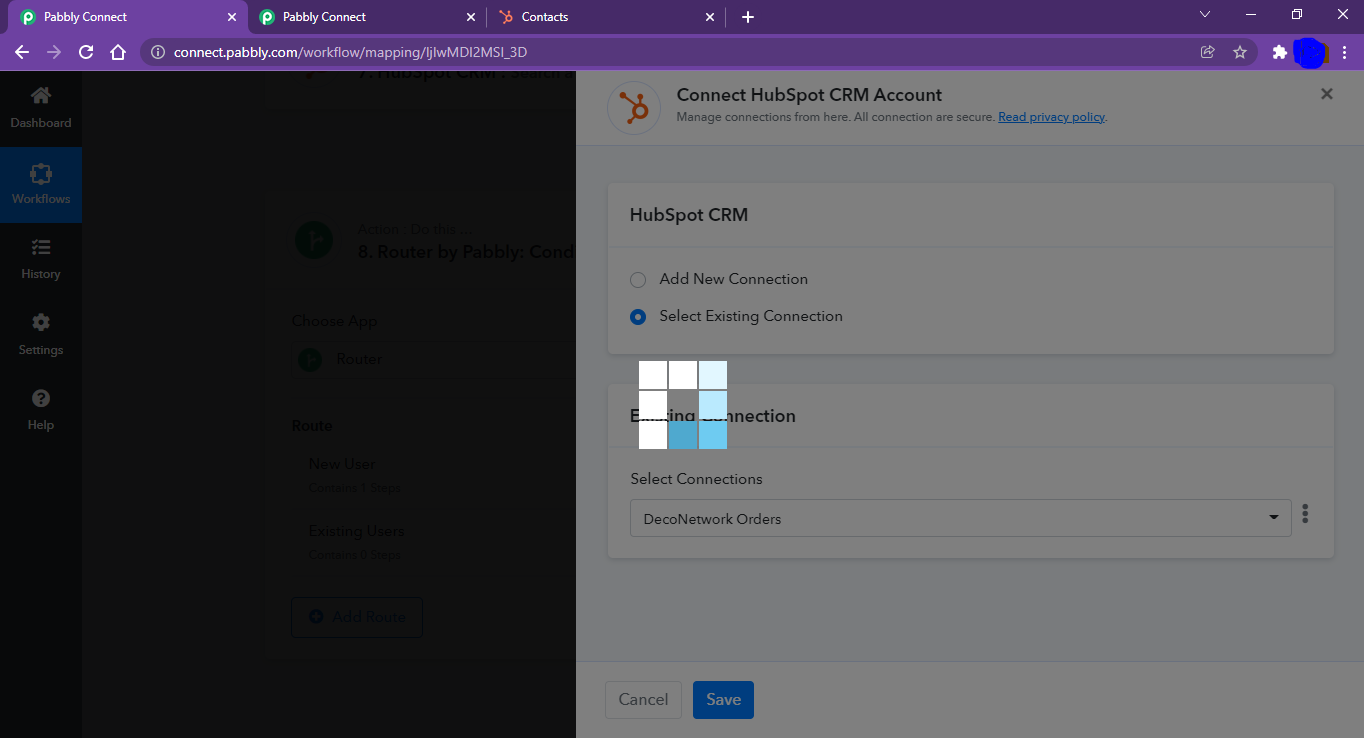The width and height of the screenshot is (1364, 738).
Task: Click the Router step circular icon
Action: [314, 240]
